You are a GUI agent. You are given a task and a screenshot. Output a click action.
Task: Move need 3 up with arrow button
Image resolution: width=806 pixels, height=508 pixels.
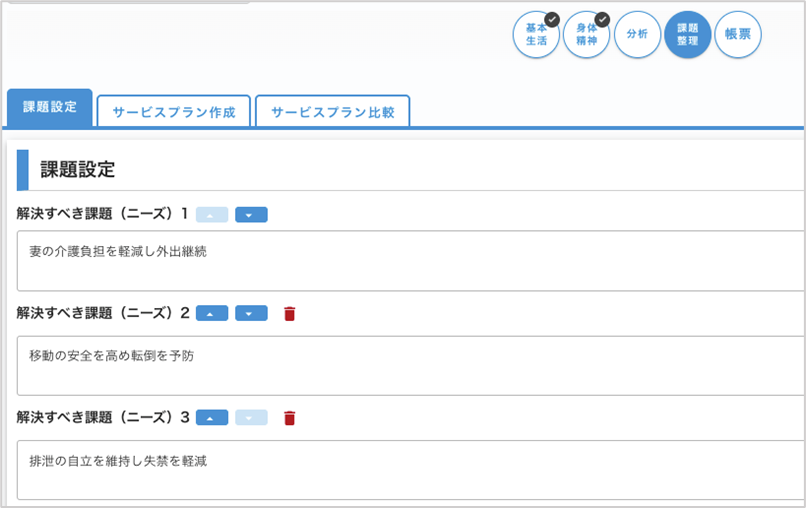click(x=212, y=418)
